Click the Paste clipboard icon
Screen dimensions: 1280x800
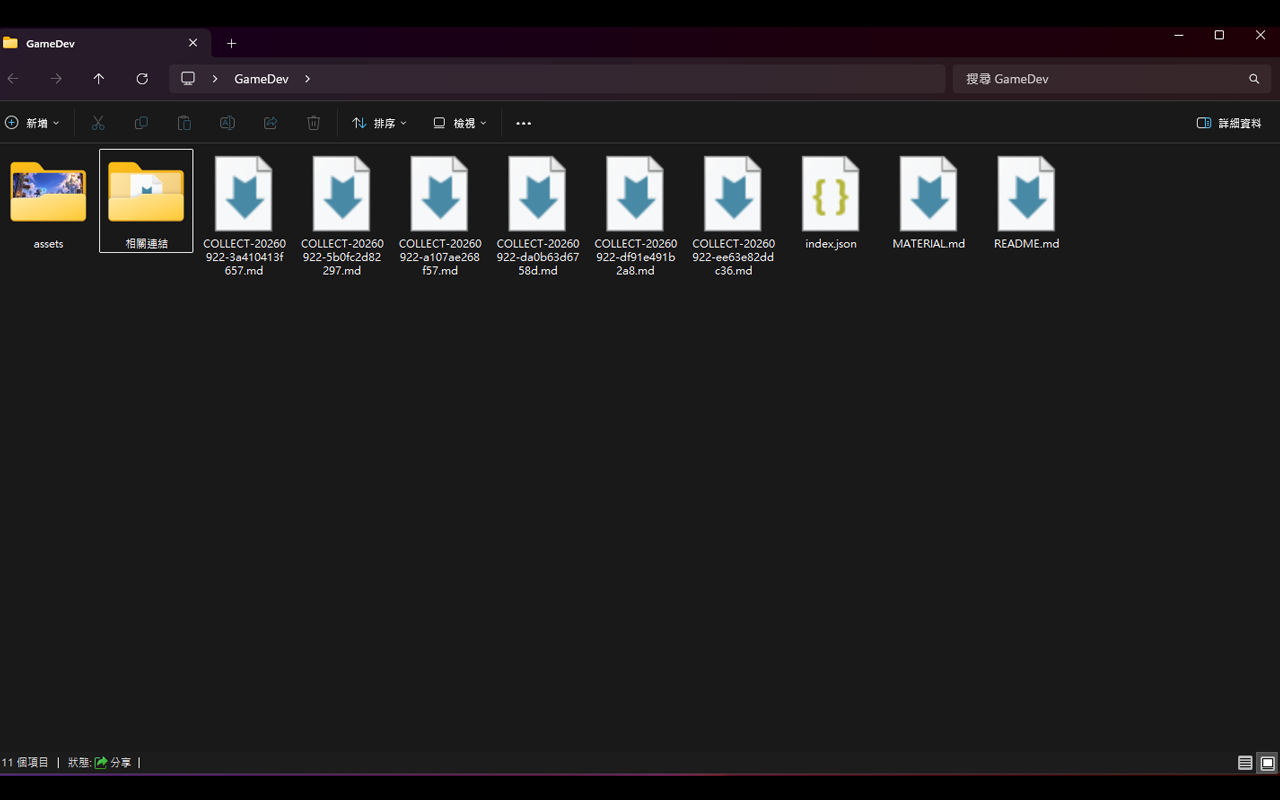point(184,123)
